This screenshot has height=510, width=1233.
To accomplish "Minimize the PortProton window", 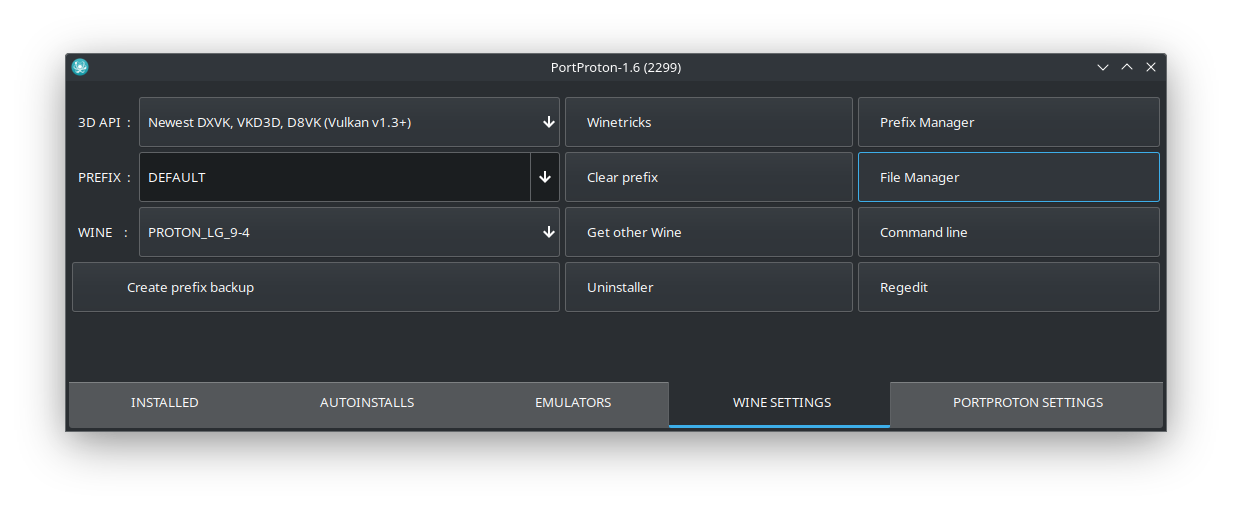I will tap(1103, 67).
